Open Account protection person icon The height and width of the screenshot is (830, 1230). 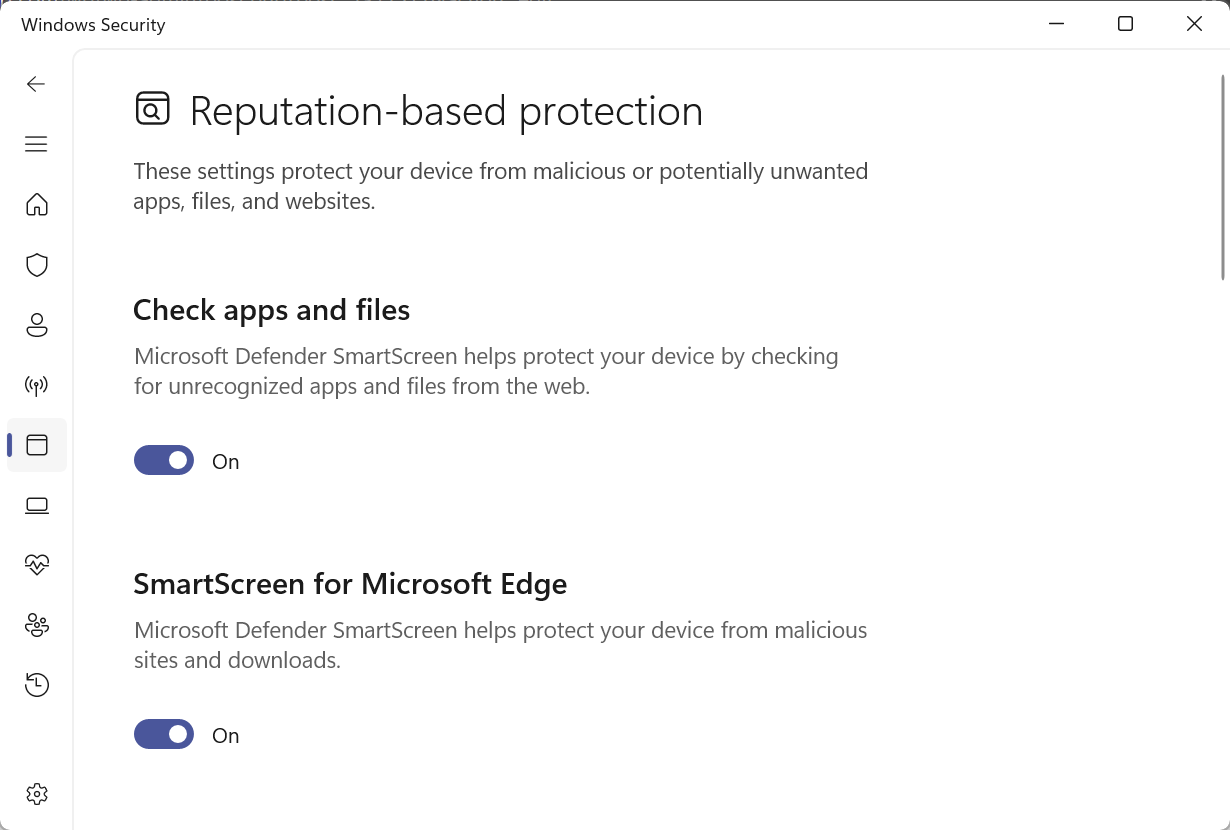(37, 325)
